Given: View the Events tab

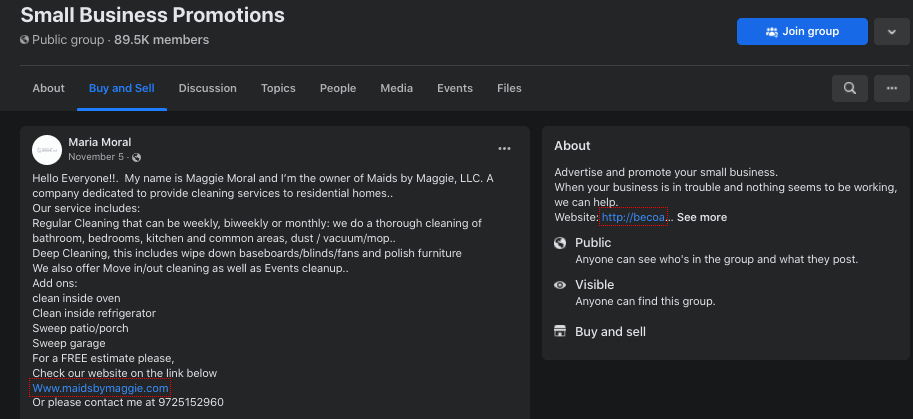Looking at the screenshot, I should point(455,88).
